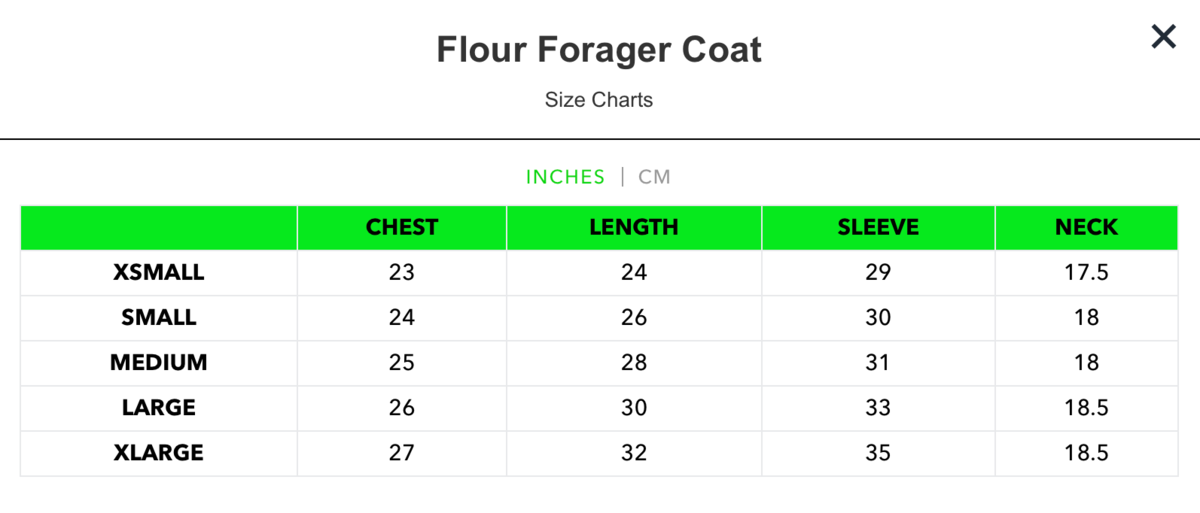Viewport: 1200px width, 513px height.
Task: Click the CHEST column header
Action: (402, 227)
